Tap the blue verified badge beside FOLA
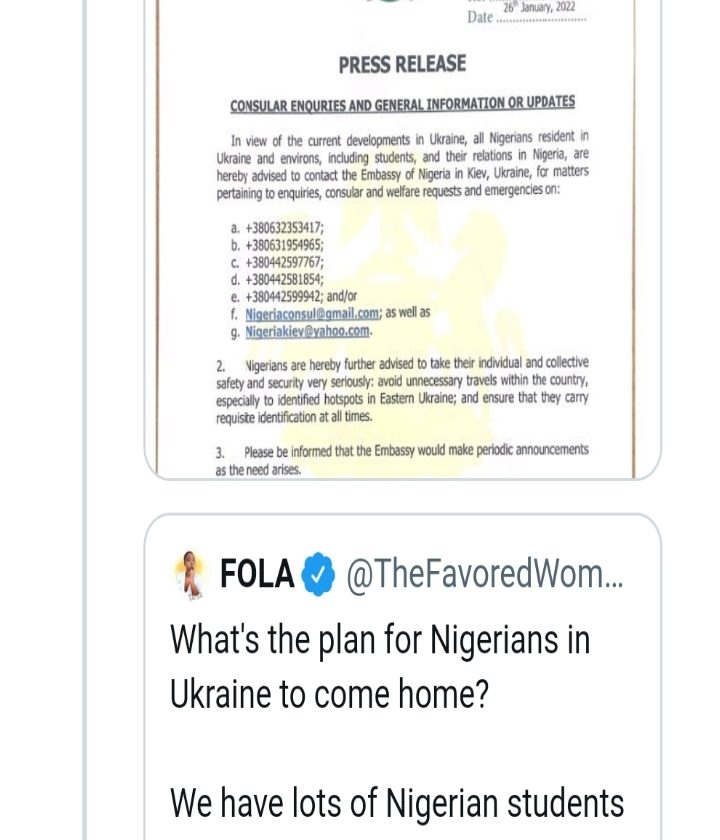The image size is (720, 840). click(x=319, y=575)
